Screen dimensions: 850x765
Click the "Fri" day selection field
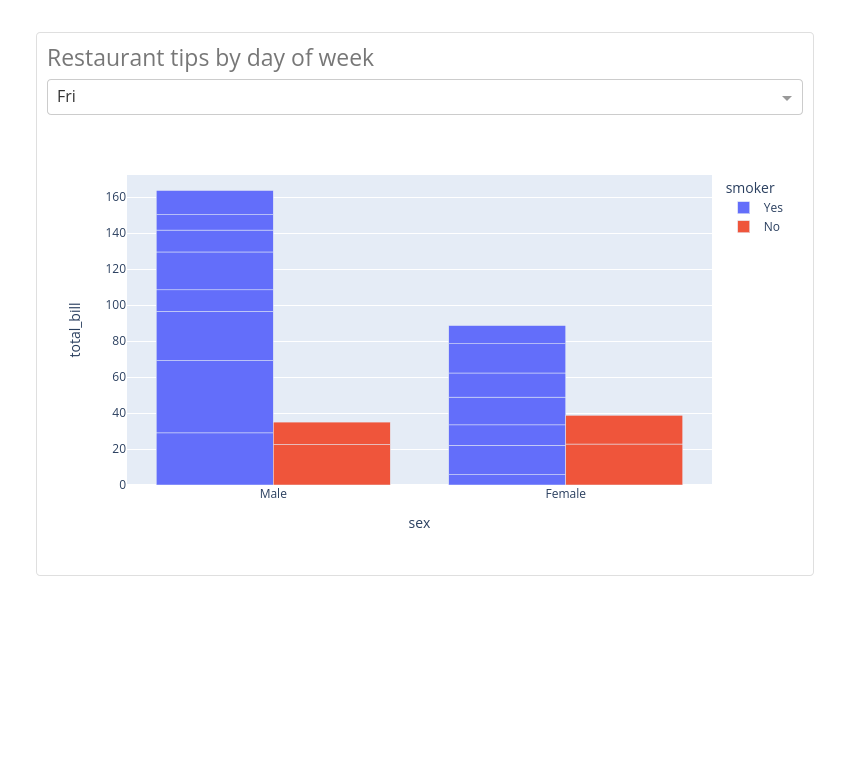(x=400, y=97)
